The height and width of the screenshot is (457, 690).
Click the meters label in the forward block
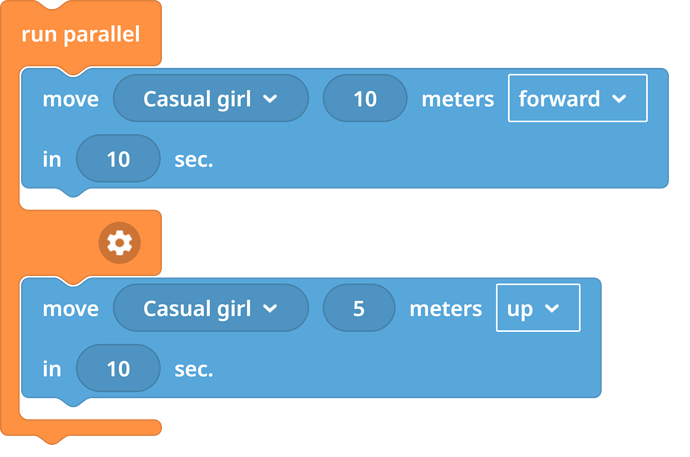[457, 99]
